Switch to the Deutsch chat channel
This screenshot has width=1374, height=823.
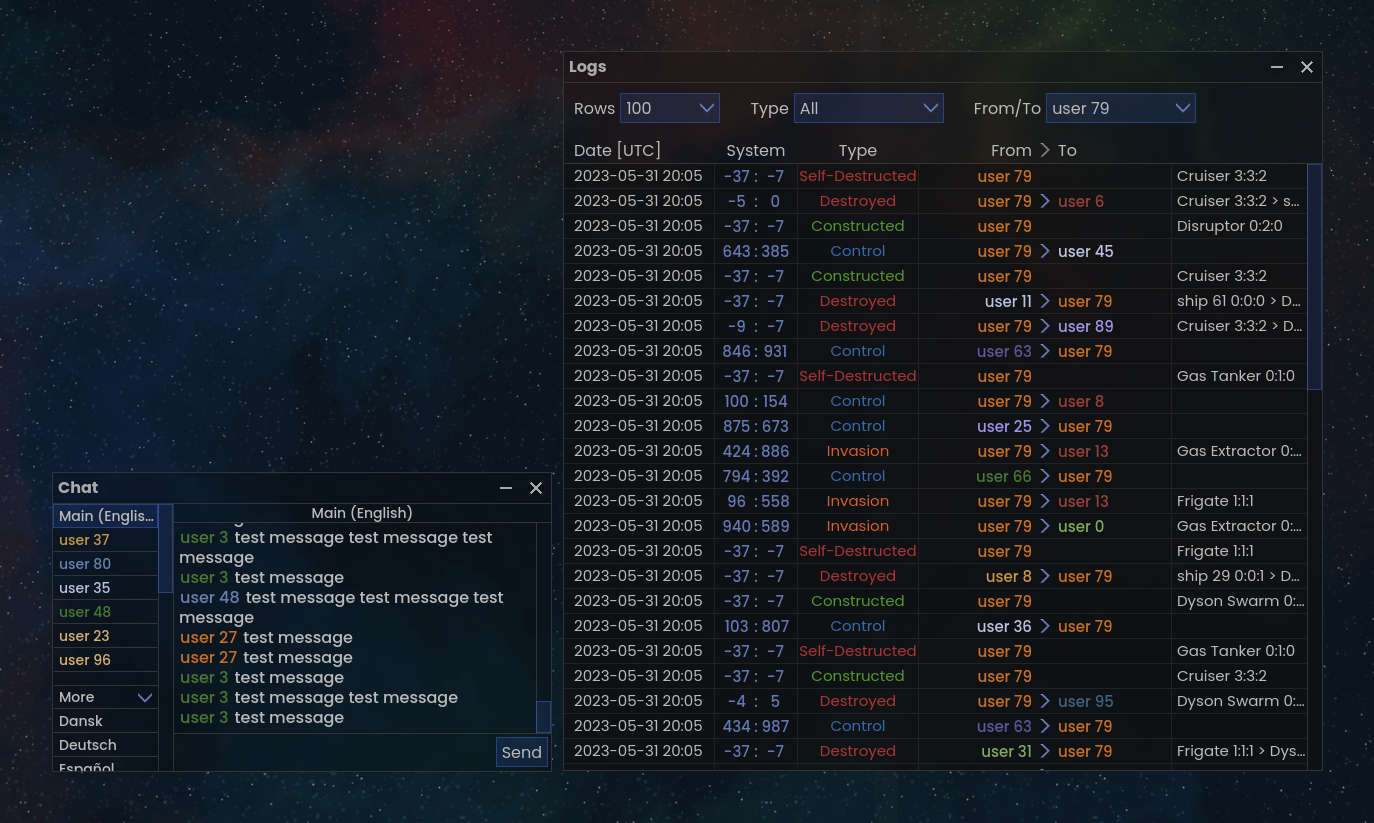tap(106, 745)
